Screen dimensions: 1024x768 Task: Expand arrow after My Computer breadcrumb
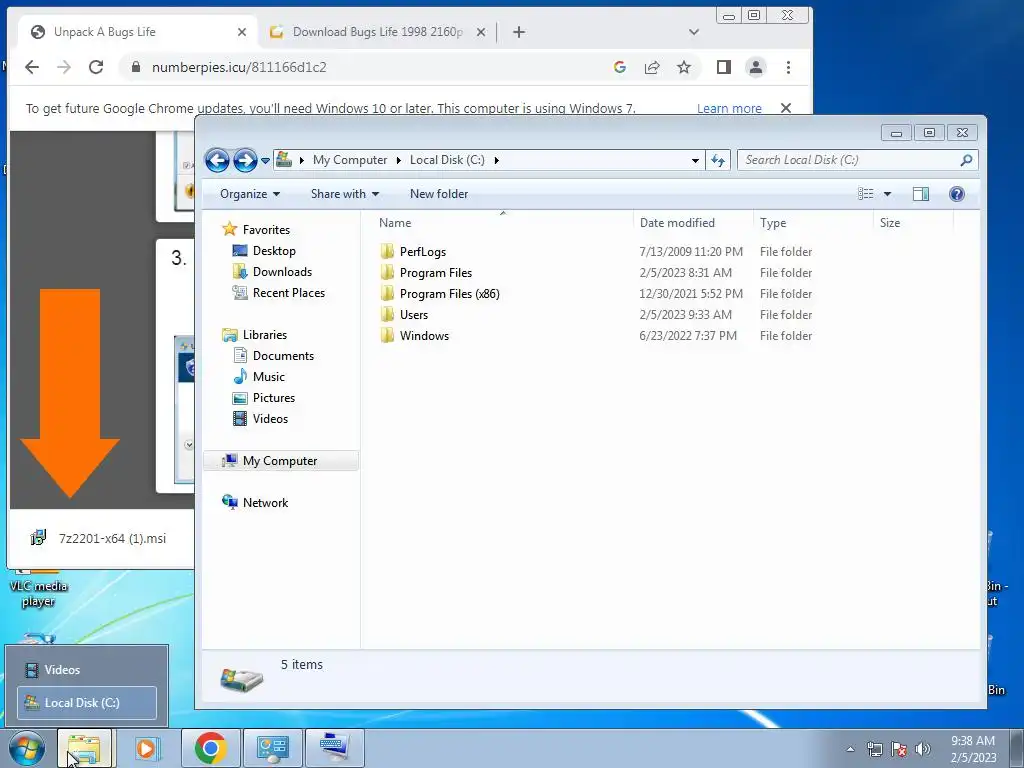[398, 160]
